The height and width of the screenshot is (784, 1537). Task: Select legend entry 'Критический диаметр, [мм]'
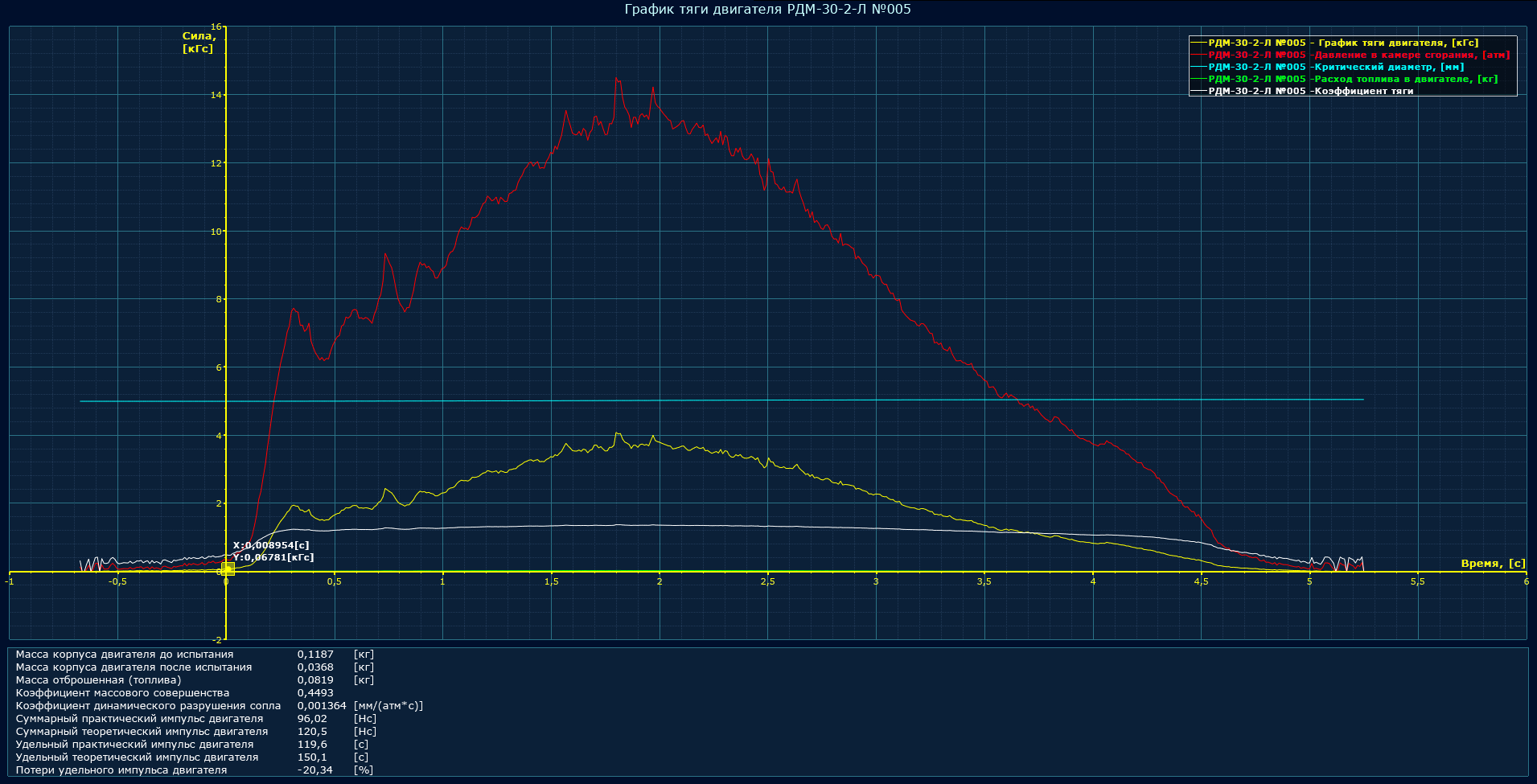pyautogui.click(x=1327, y=67)
